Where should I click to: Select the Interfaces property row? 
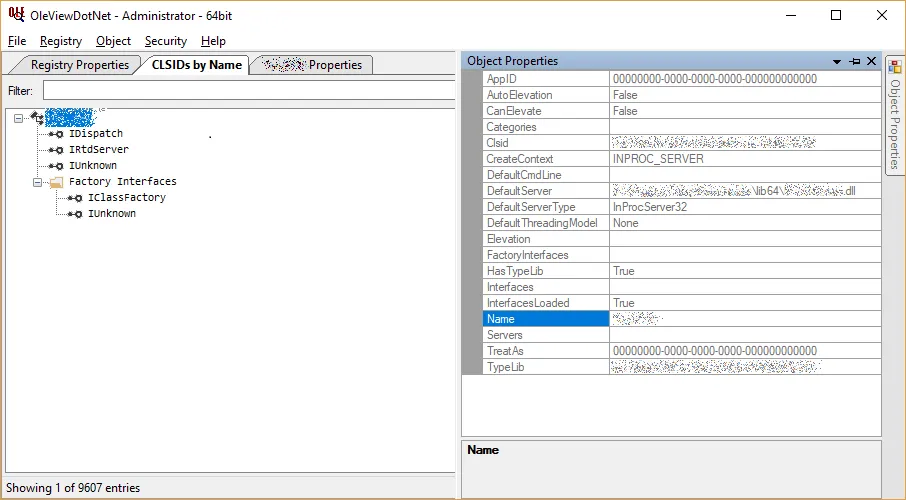coord(682,287)
